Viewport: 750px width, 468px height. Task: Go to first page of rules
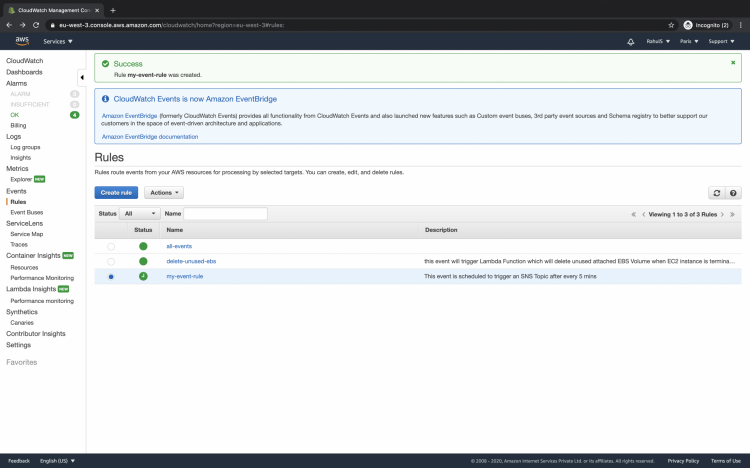point(633,214)
